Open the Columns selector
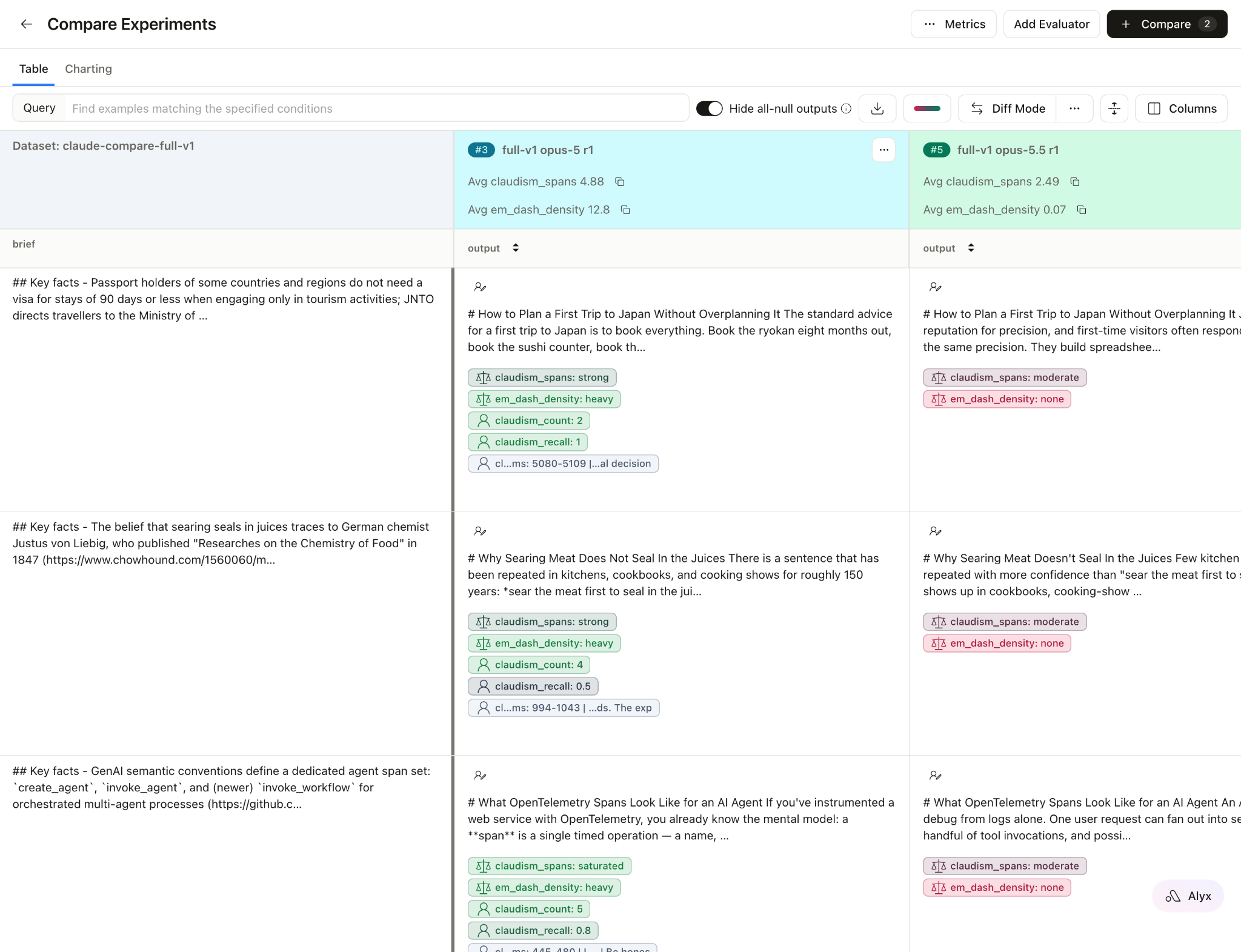The height and width of the screenshot is (952, 1241). [x=1181, y=108]
